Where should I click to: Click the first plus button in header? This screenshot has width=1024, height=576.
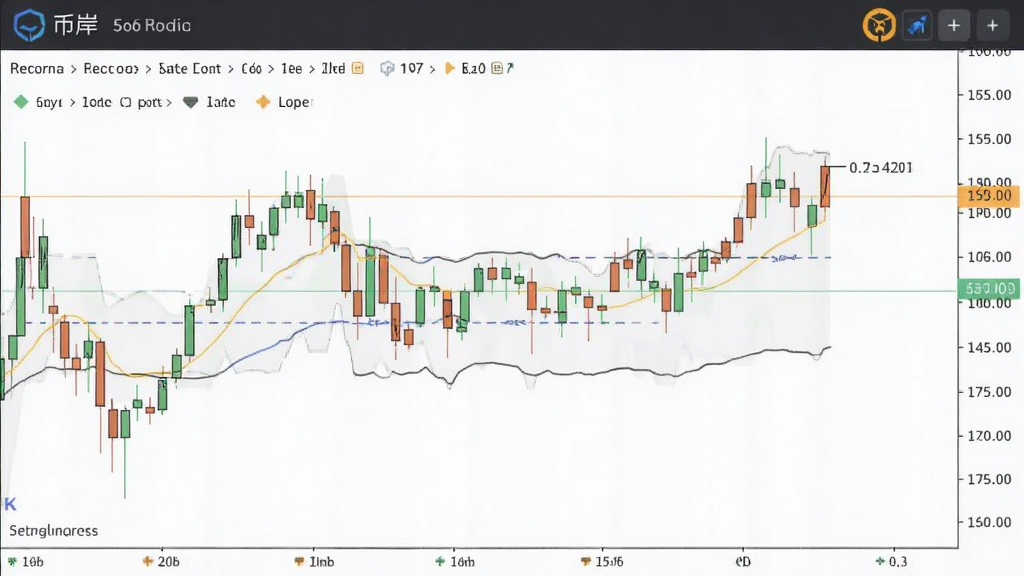coord(953,25)
